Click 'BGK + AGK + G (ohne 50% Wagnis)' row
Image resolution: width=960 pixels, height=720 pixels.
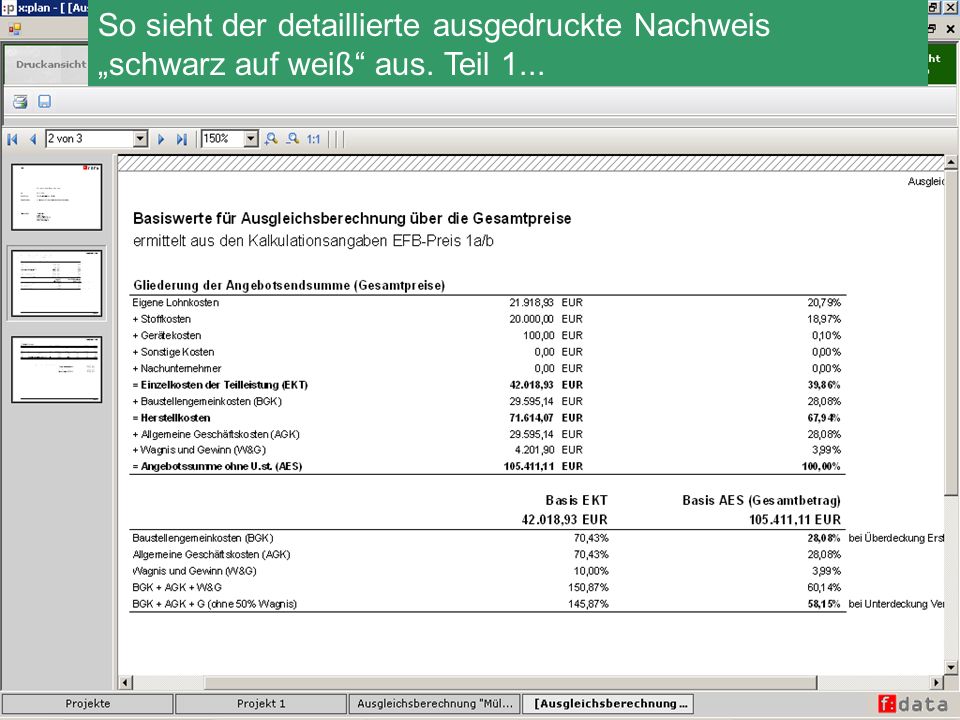tap(215, 604)
